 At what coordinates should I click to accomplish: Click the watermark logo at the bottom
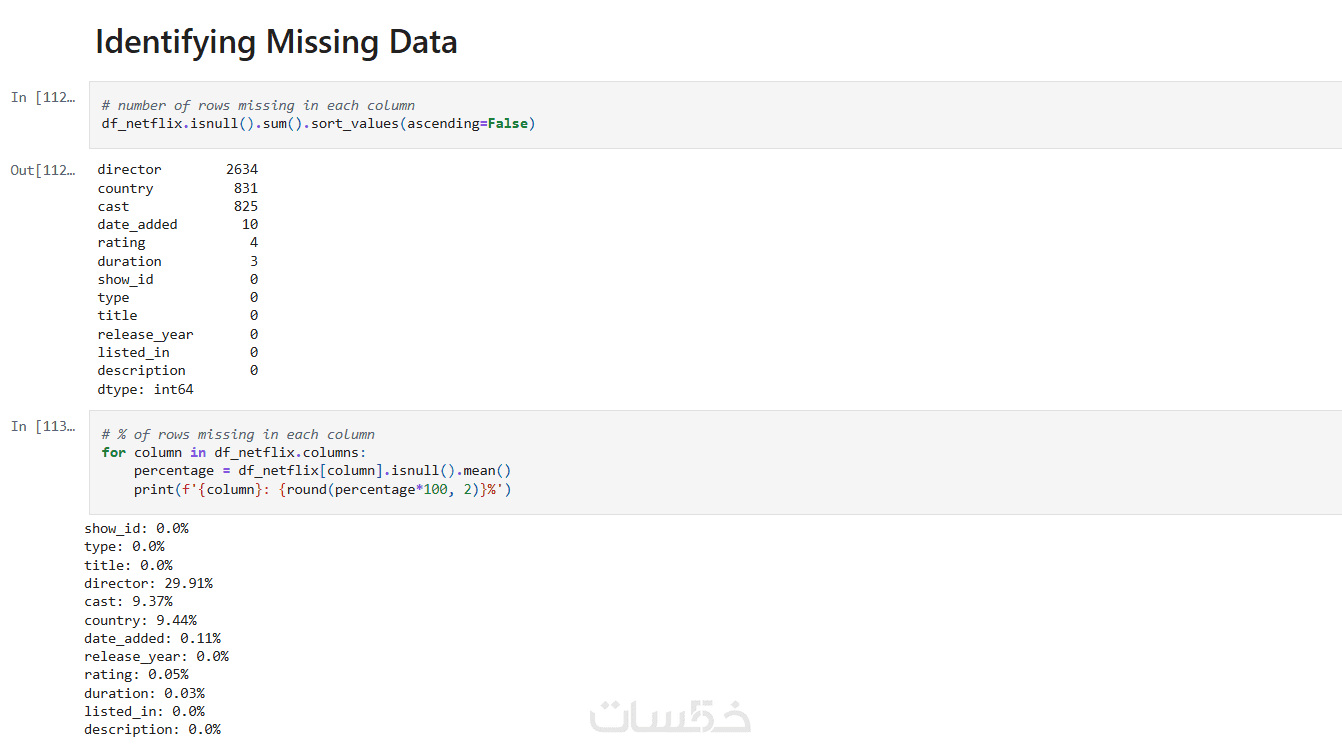pyautogui.click(x=669, y=716)
